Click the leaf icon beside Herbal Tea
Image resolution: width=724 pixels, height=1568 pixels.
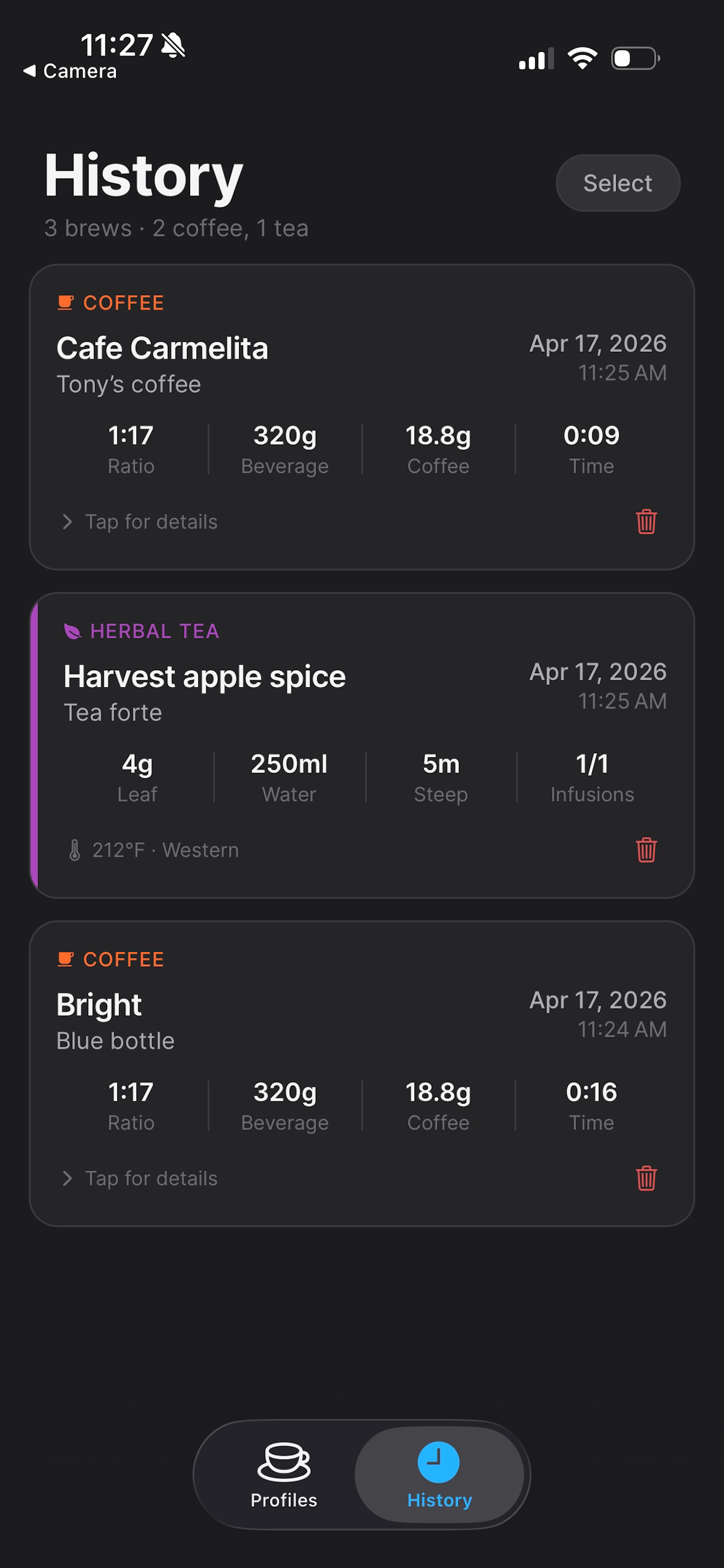pyautogui.click(x=72, y=631)
